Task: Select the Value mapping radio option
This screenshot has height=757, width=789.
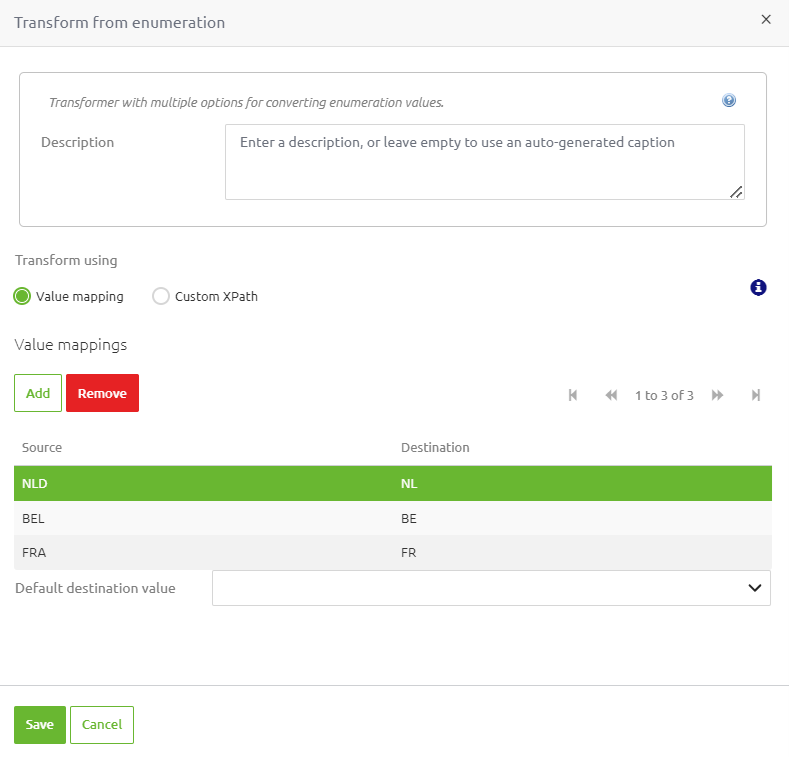Action: [x=22, y=296]
